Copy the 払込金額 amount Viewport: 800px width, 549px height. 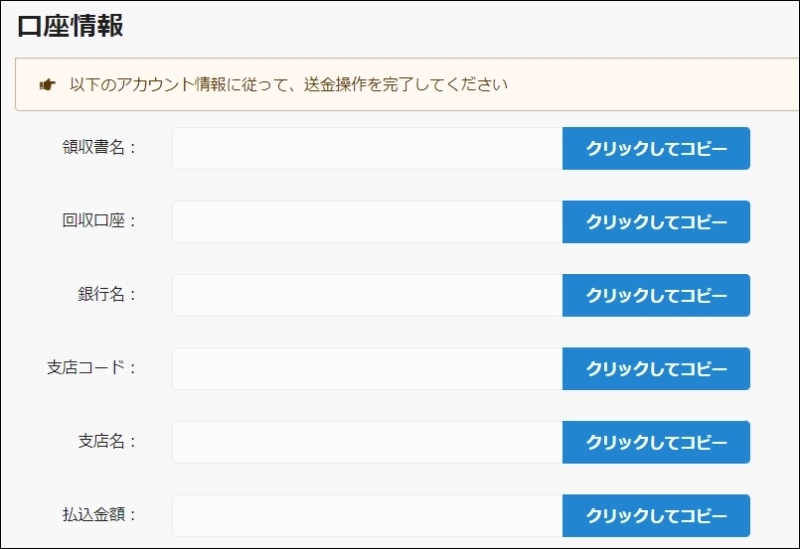click(x=656, y=516)
